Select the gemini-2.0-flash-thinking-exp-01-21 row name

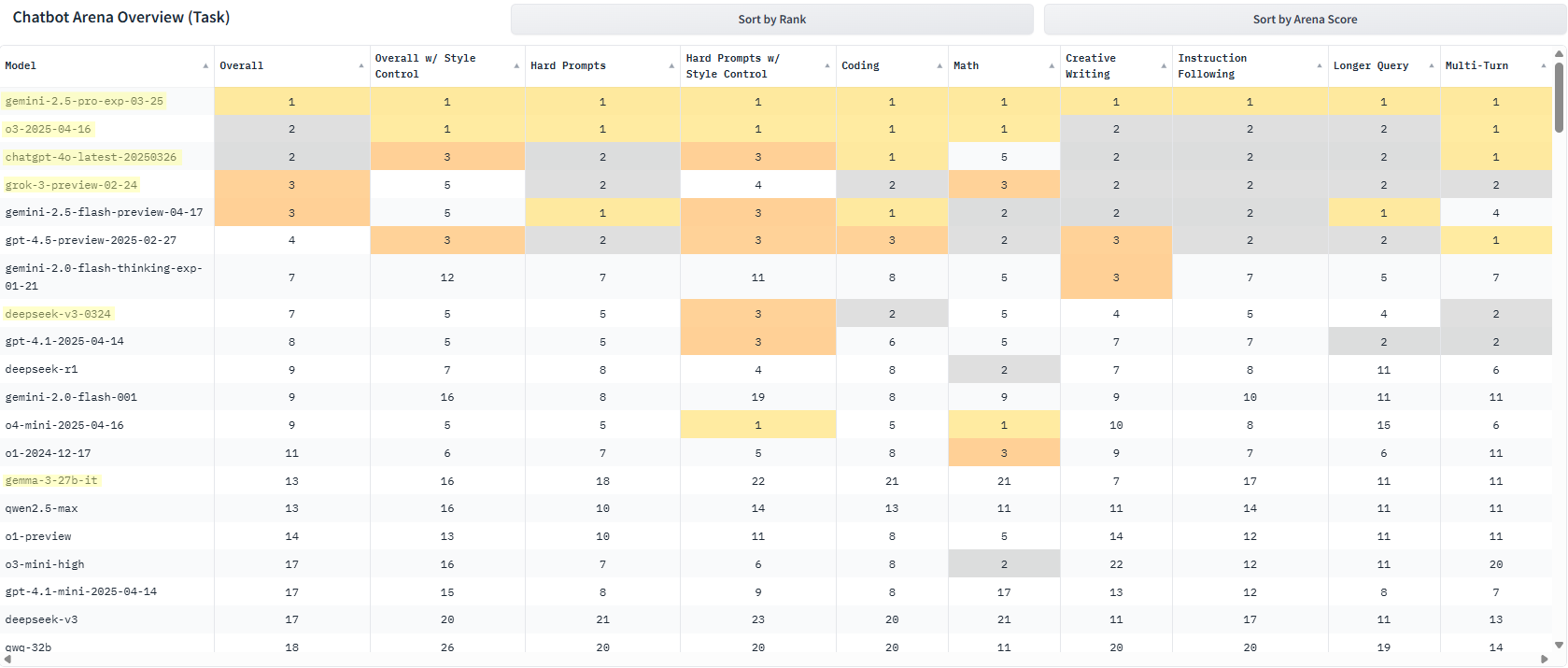point(104,277)
